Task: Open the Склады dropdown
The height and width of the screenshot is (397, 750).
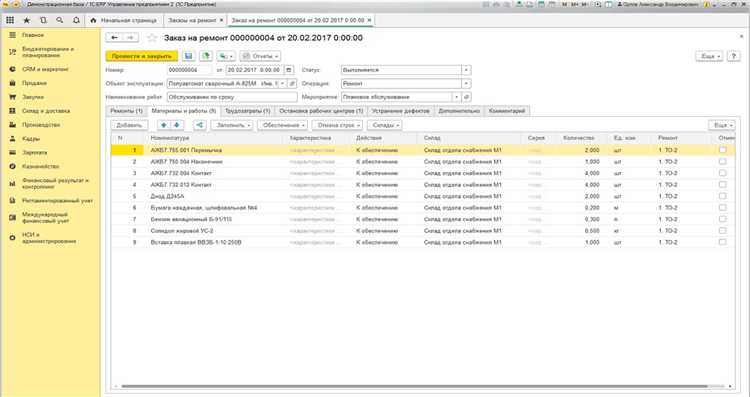Action: pos(385,125)
